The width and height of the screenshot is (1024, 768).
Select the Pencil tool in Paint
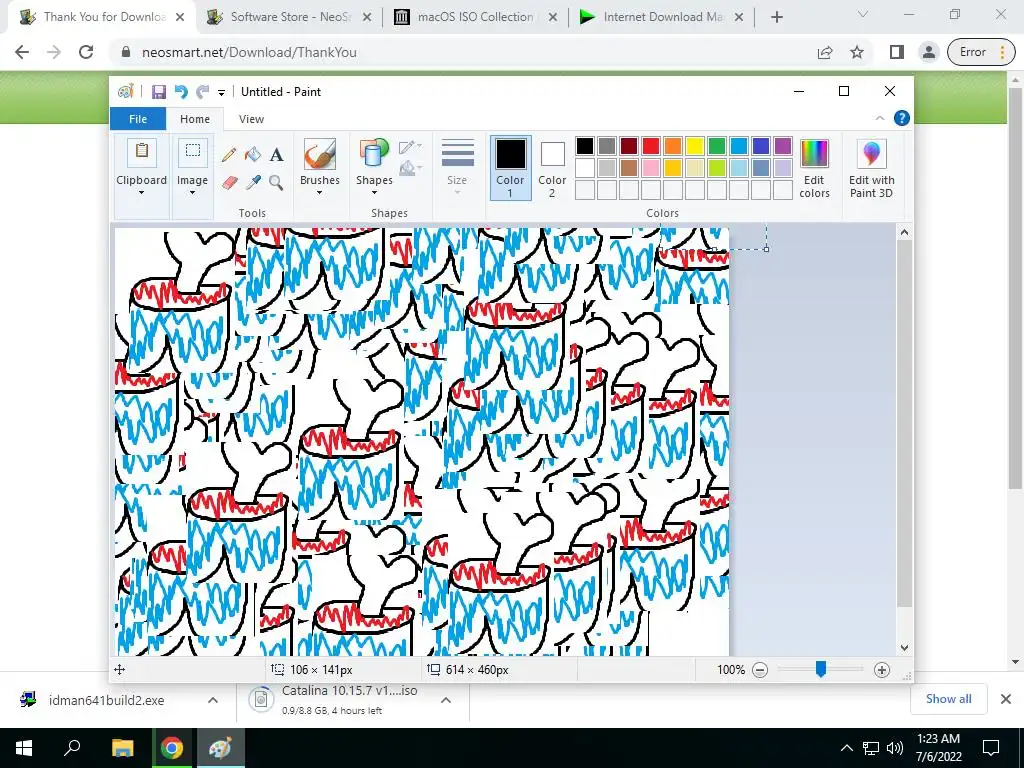229,155
